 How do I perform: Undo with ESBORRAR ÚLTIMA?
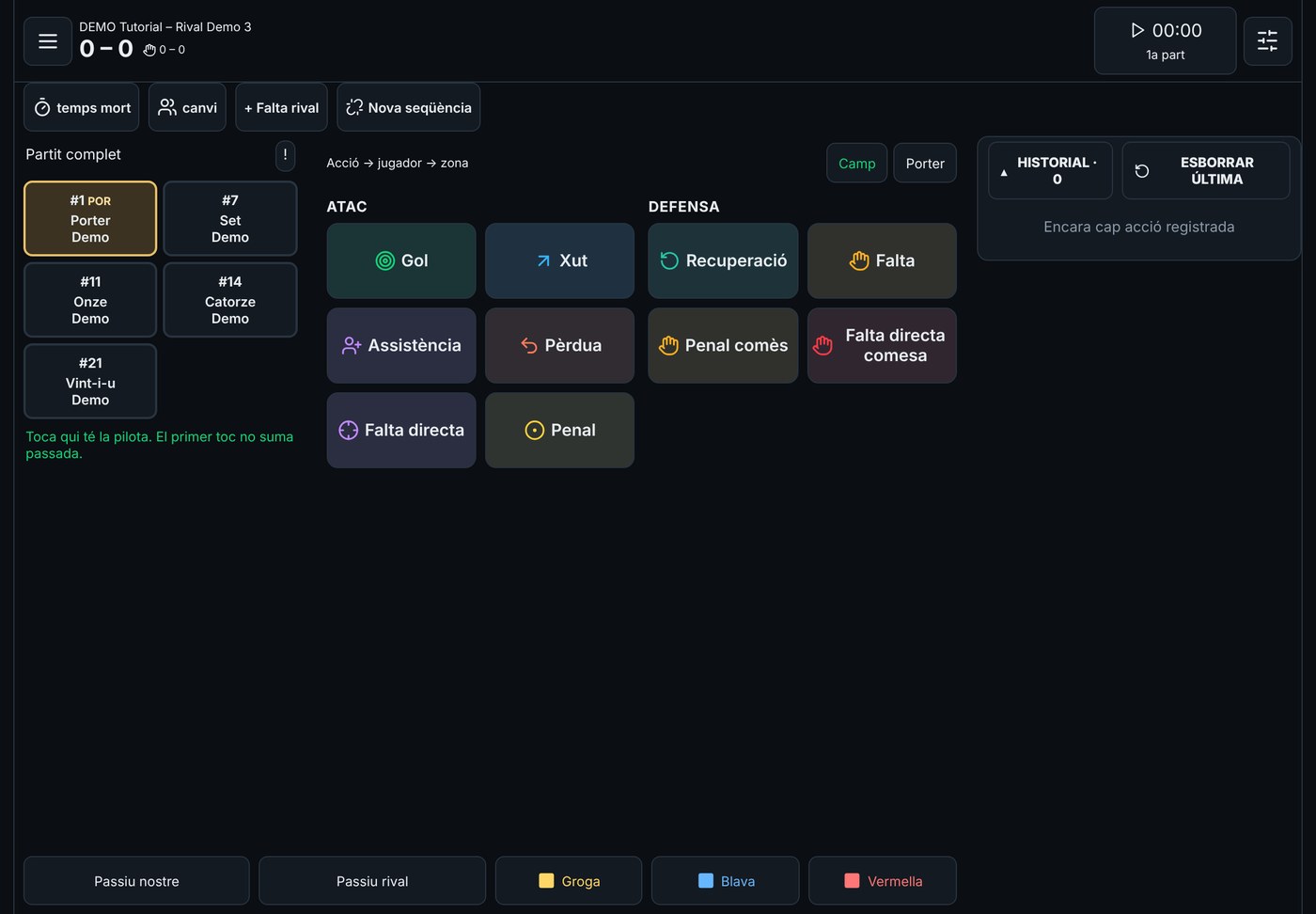pyautogui.click(x=1206, y=170)
